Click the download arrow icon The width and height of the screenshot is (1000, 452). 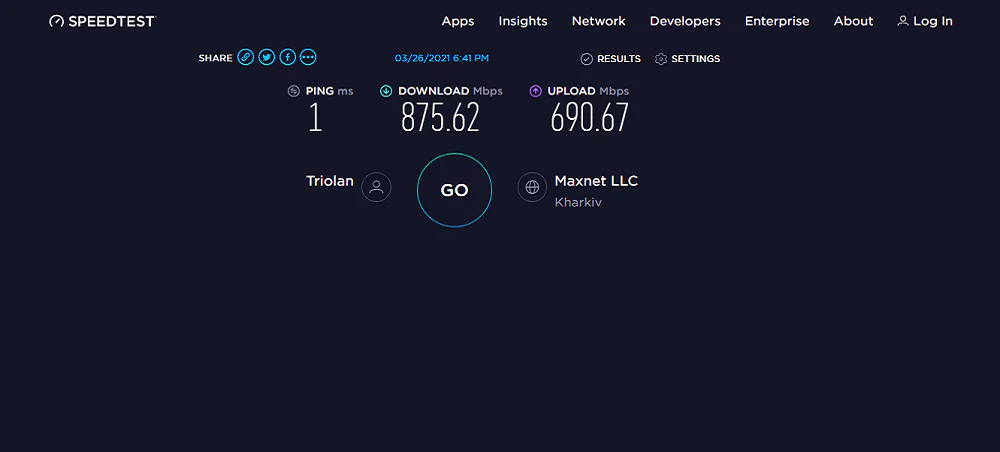pyautogui.click(x=386, y=91)
